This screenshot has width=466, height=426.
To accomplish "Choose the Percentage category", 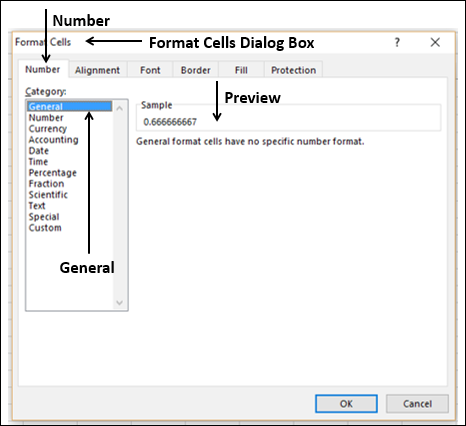I will tap(52, 172).
